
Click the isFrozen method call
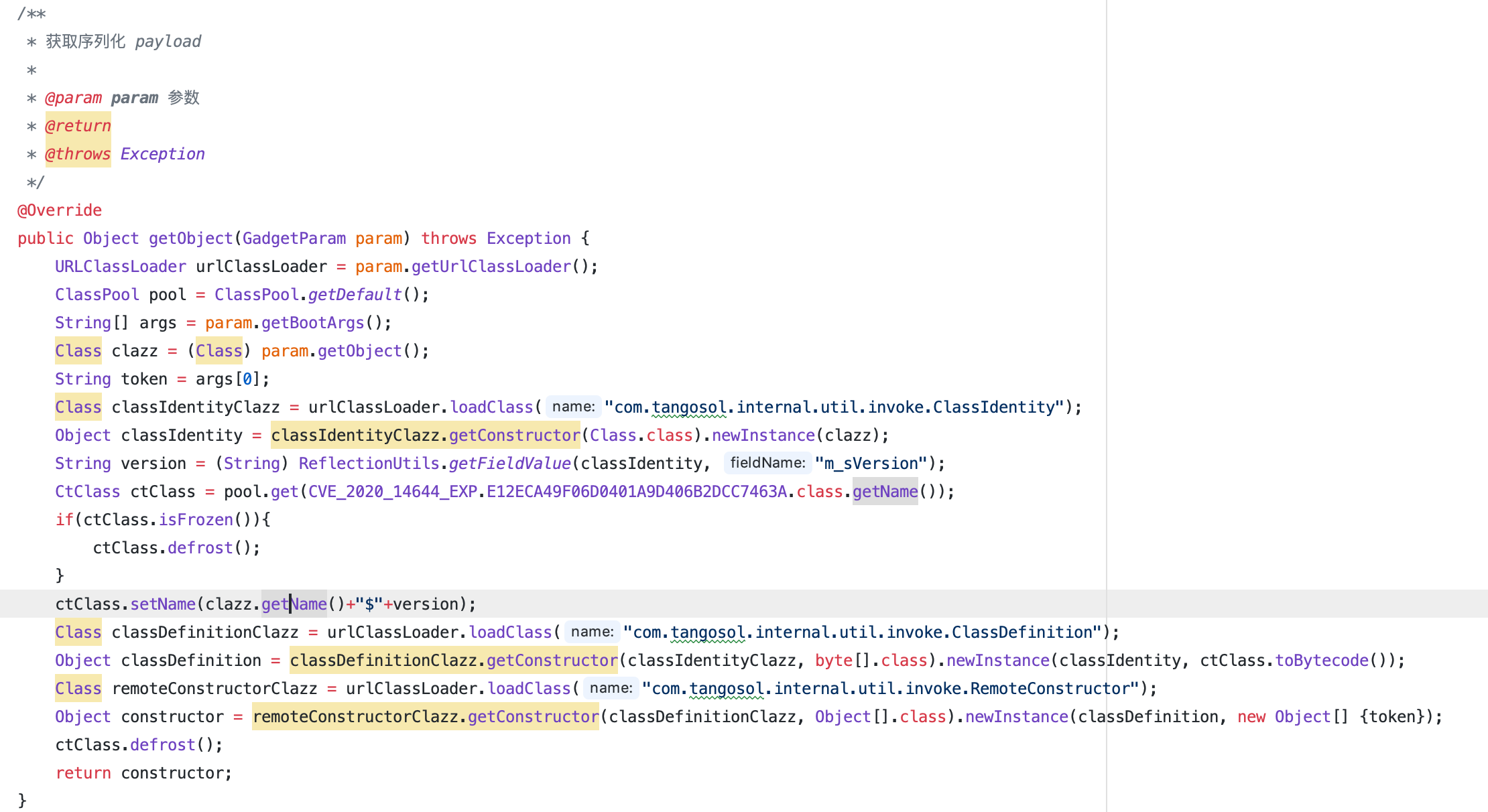coord(196,520)
